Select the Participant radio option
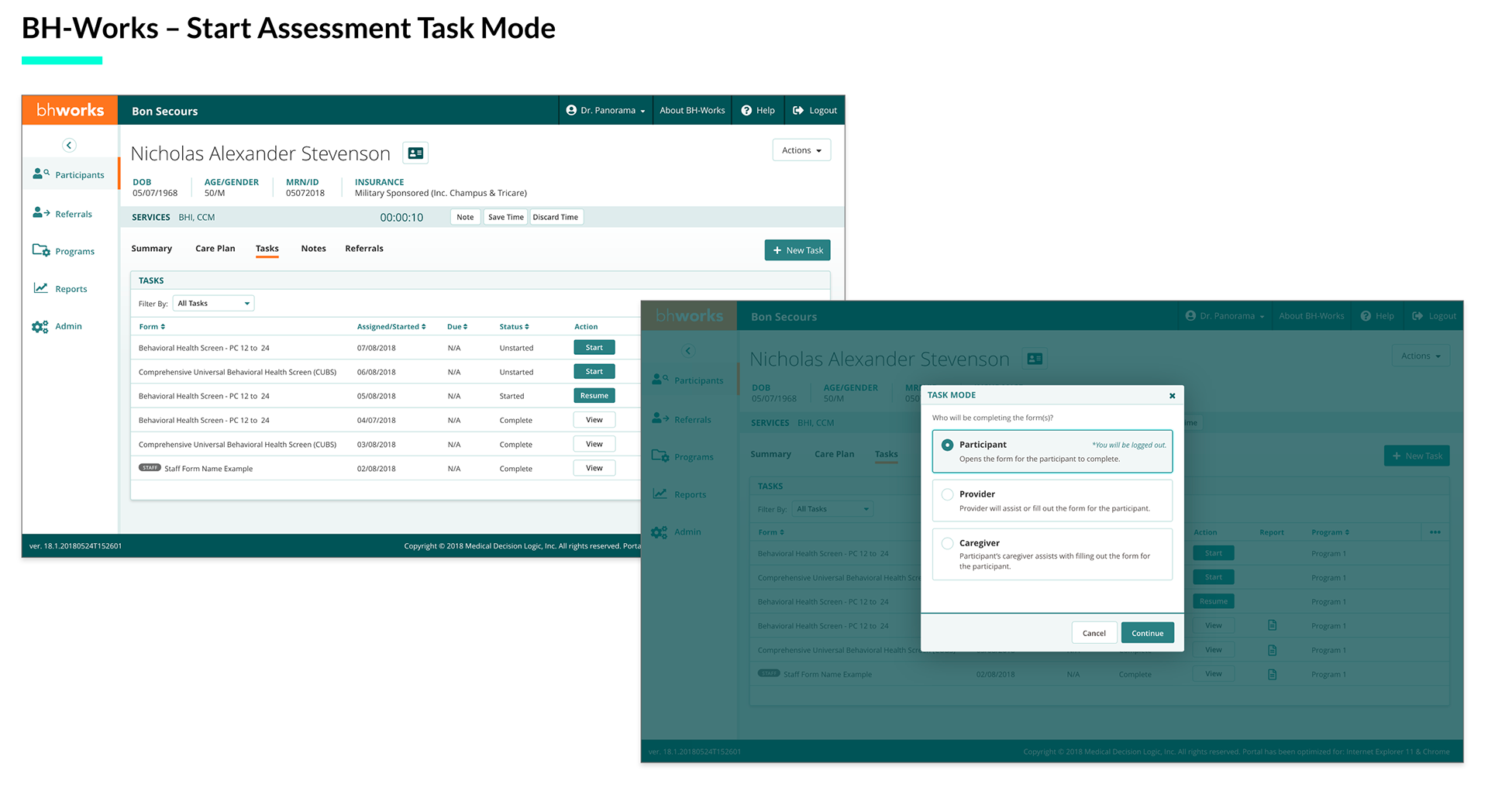Image resolution: width=1488 pixels, height=812 pixels. (947, 445)
